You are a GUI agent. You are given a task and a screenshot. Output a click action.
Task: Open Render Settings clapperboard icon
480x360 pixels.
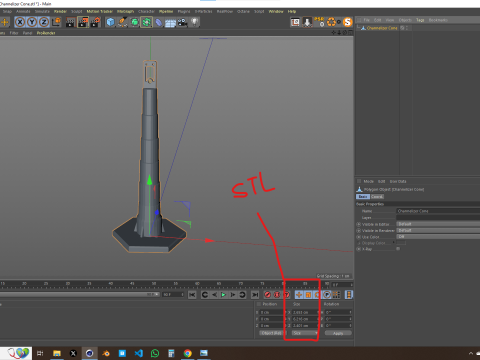(96, 22)
